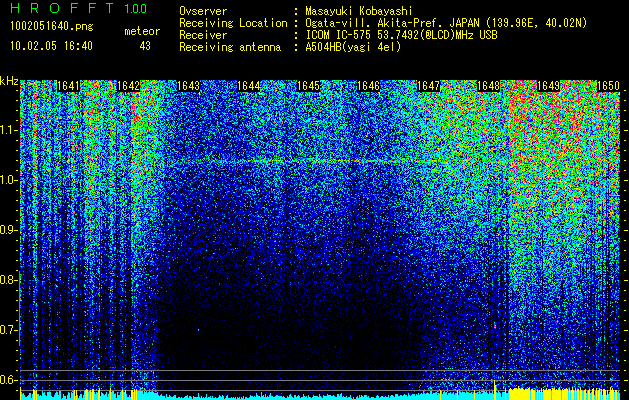Screen dimensions: 629x400
Task: Click the ICOM IC-575 receiver text
Action: [401, 35]
